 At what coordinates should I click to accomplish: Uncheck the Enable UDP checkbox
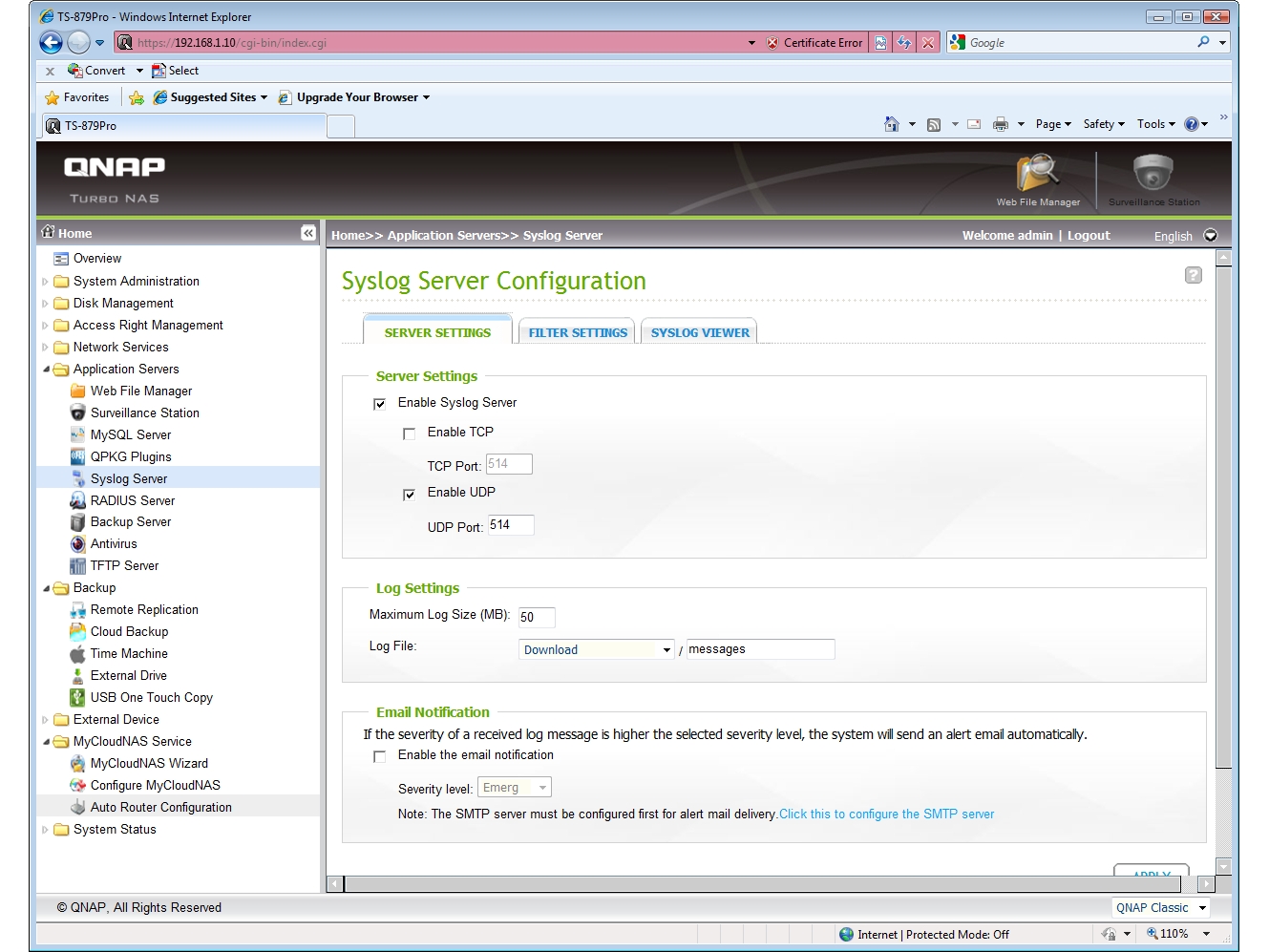click(x=409, y=494)
